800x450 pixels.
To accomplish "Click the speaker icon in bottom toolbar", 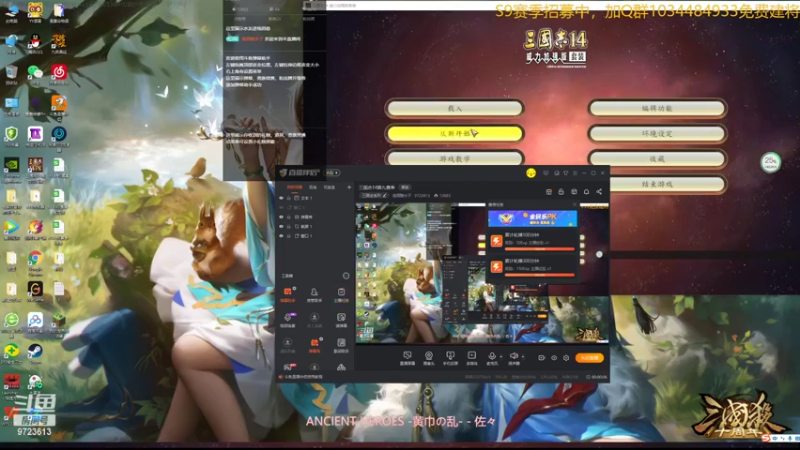I will coord(514,355).
